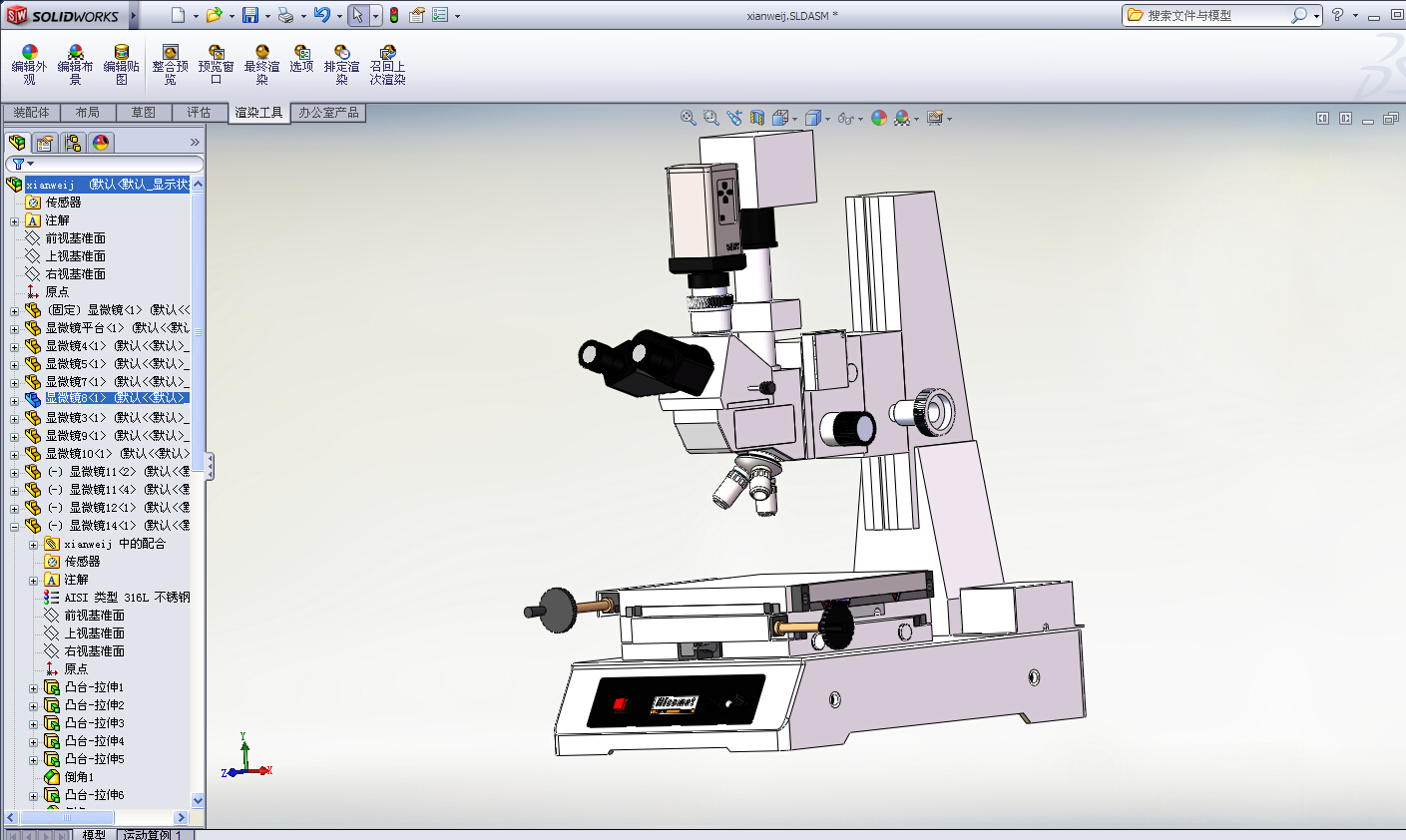The image size is (1406, 840).
Task: Click the Zoom to Fit magnifier icon
Action: click(x=688, y=118)
